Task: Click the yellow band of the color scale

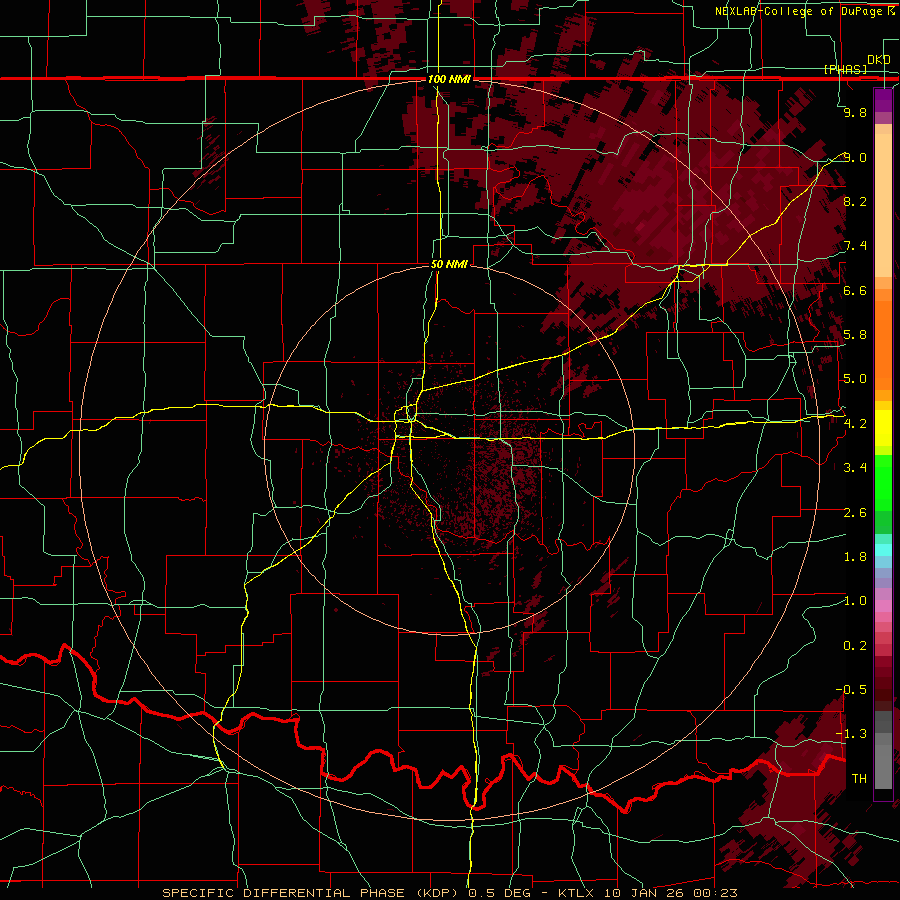Action: 883,428
